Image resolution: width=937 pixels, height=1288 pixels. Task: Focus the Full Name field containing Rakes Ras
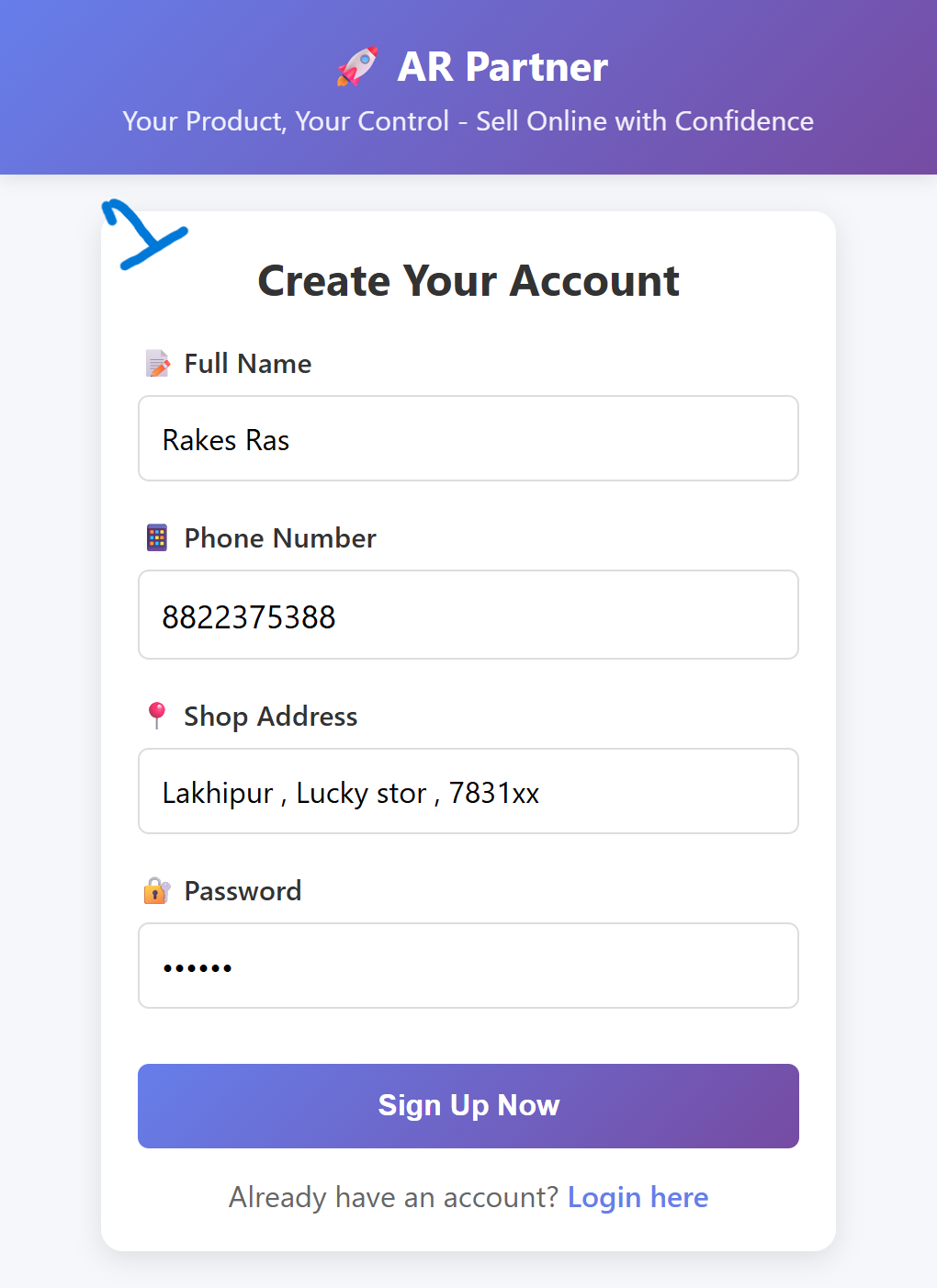(468, 439)
